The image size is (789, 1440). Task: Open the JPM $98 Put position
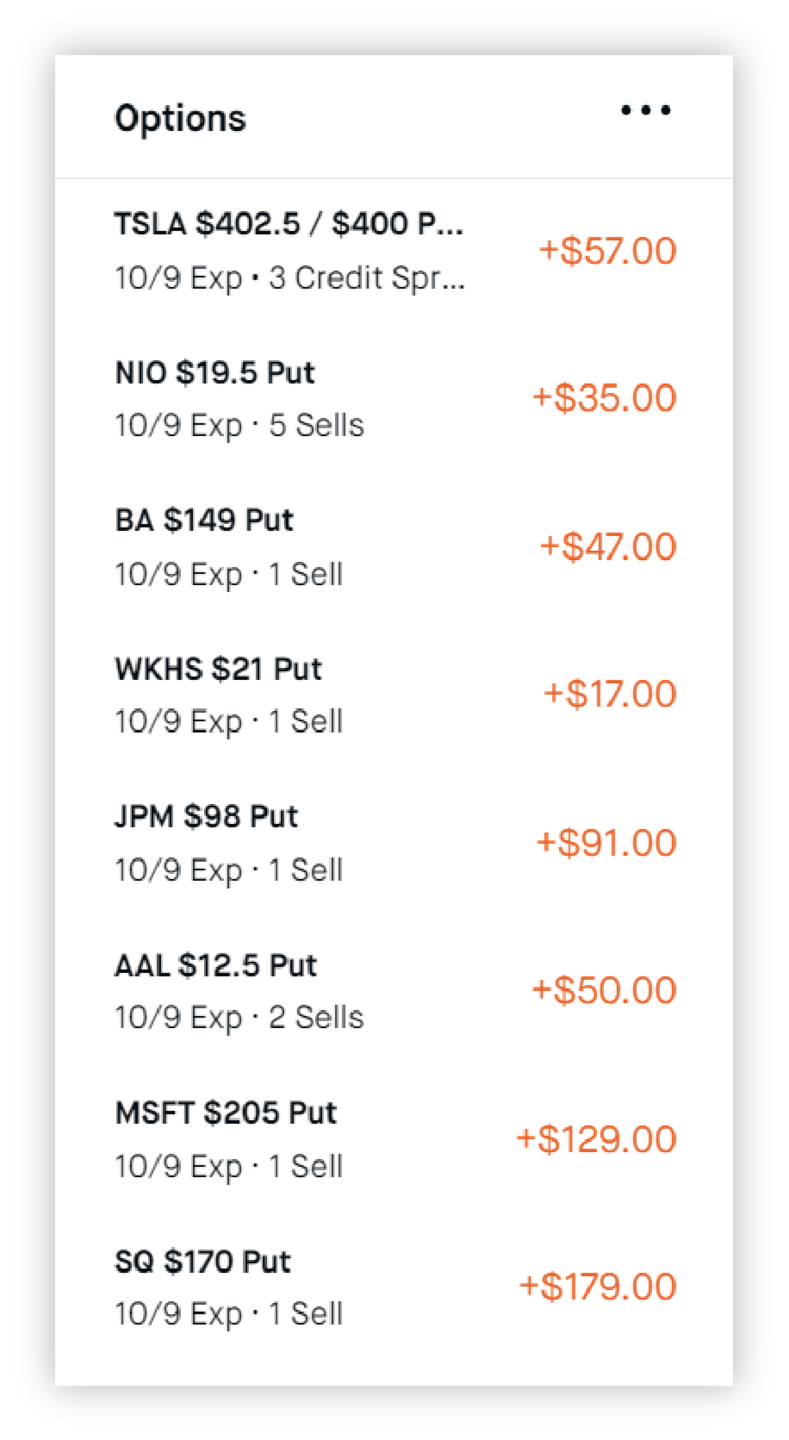click(206, 817)
